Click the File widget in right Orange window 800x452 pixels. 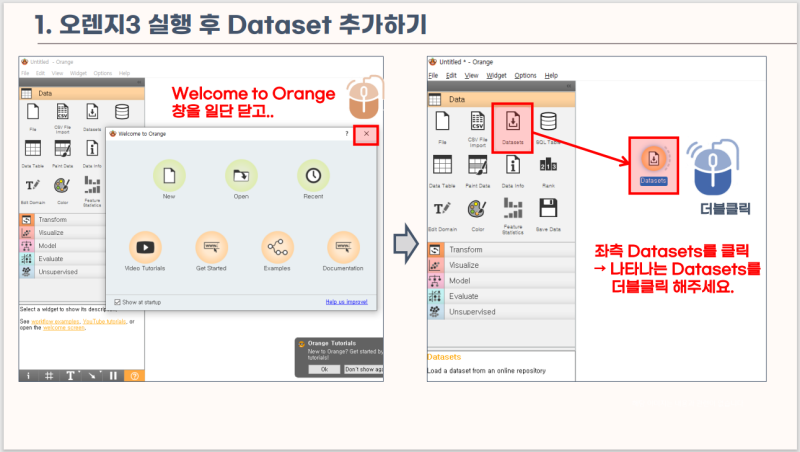pos(442,128)
